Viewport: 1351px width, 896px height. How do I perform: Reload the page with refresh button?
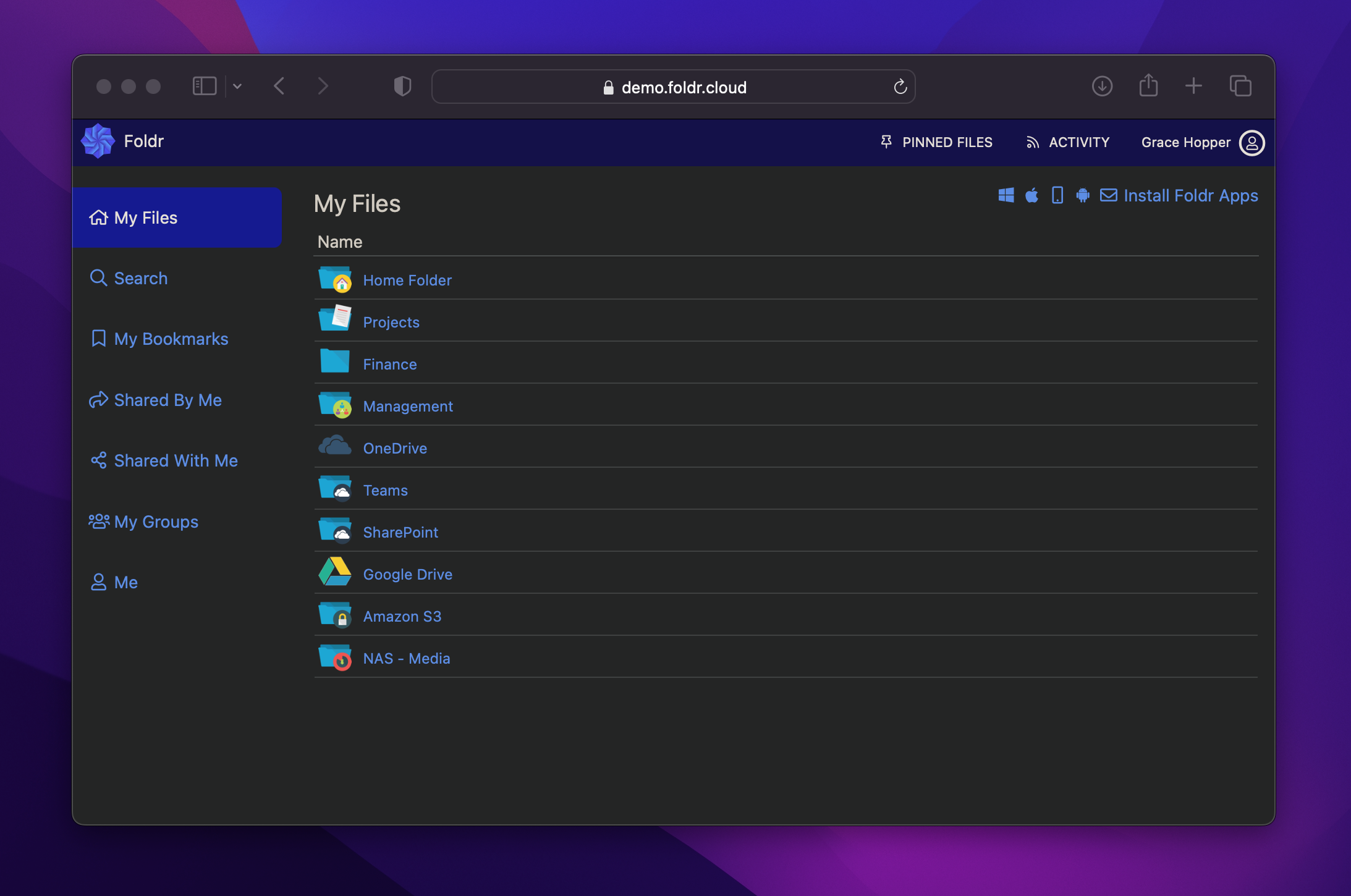(900, 87)
